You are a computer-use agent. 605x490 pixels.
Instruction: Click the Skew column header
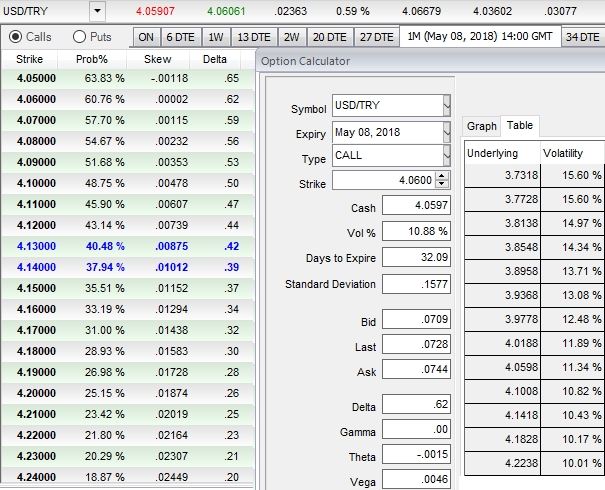click(x=158, y=59)
